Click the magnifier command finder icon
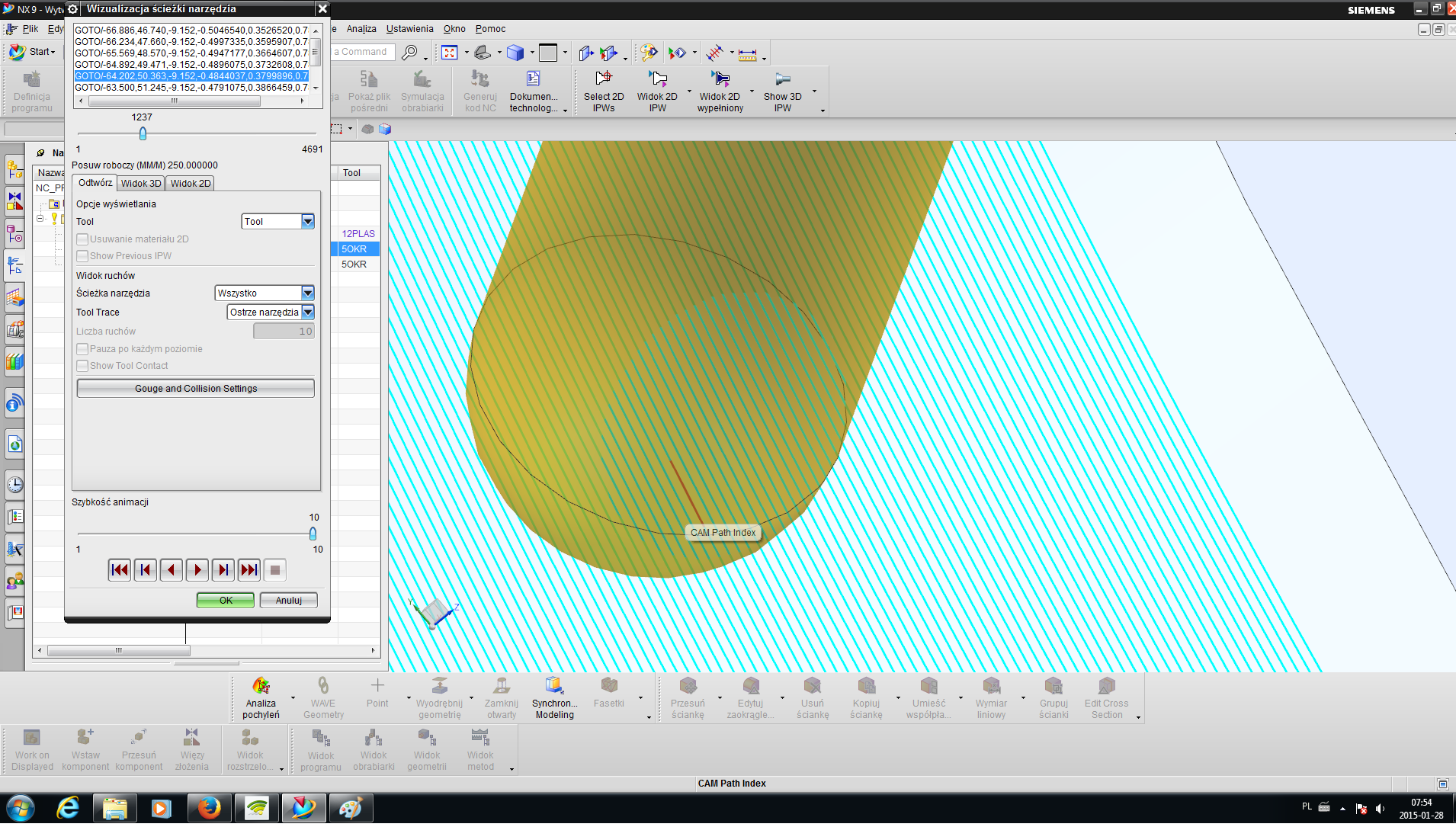1456x827 pixels. (x=410, y=52)
